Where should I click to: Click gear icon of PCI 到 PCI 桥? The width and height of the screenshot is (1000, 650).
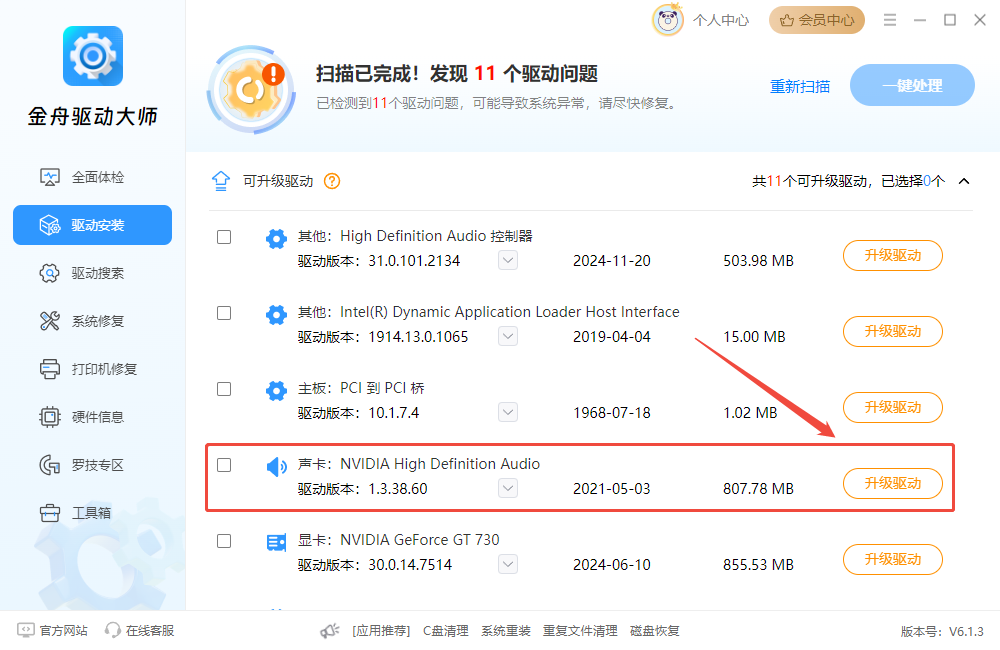(276, 391)
